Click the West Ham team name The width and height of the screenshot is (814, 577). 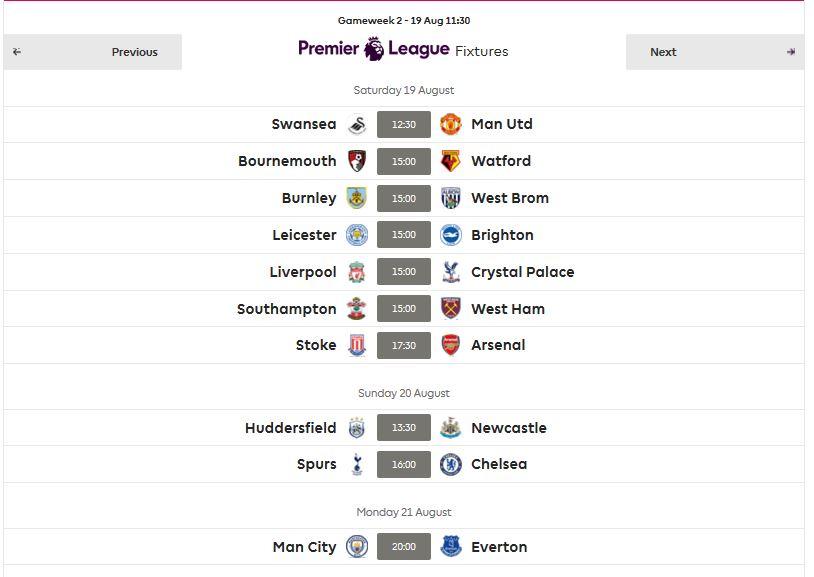(508, 310)
